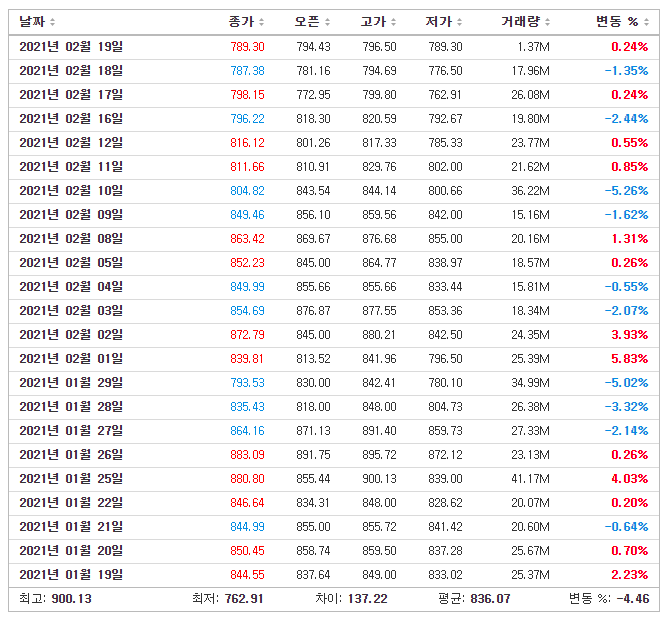Click the sort arrows beside 오픈 header
This screenshot has height=620, width=667.
coord(327,22)
